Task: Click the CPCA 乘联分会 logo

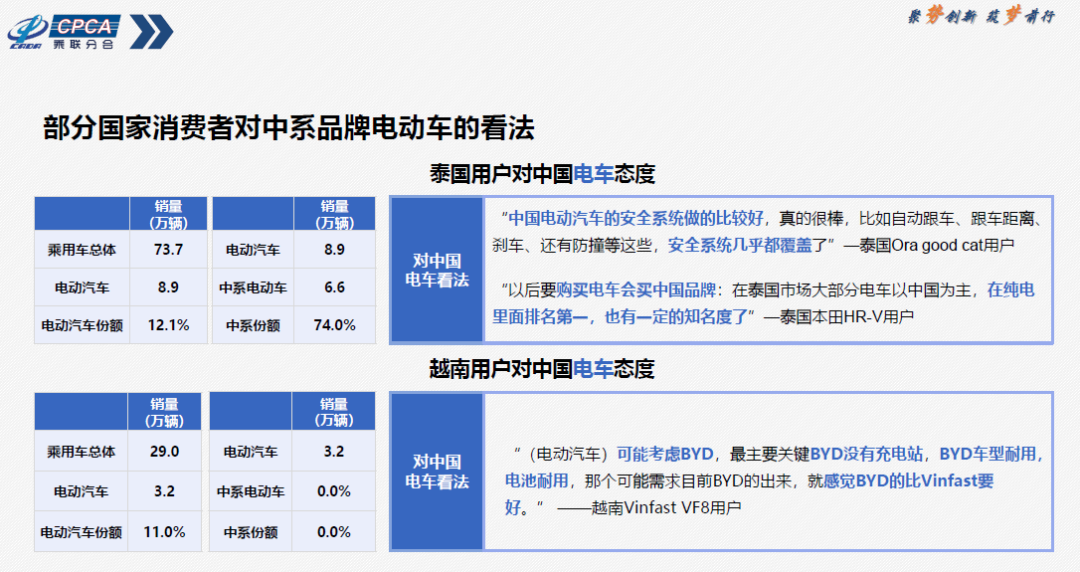Action: pyautogui.click(x=63, y=32)
